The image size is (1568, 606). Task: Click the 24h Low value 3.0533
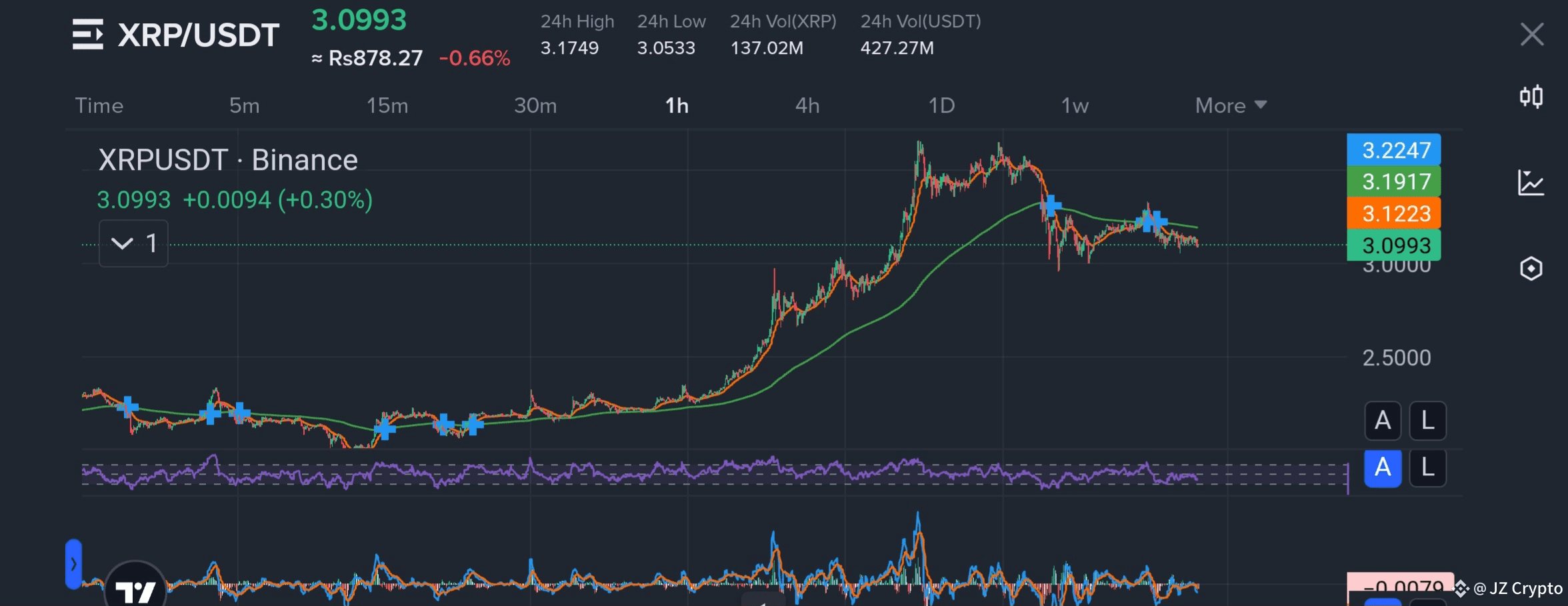[x=666, y=48]
